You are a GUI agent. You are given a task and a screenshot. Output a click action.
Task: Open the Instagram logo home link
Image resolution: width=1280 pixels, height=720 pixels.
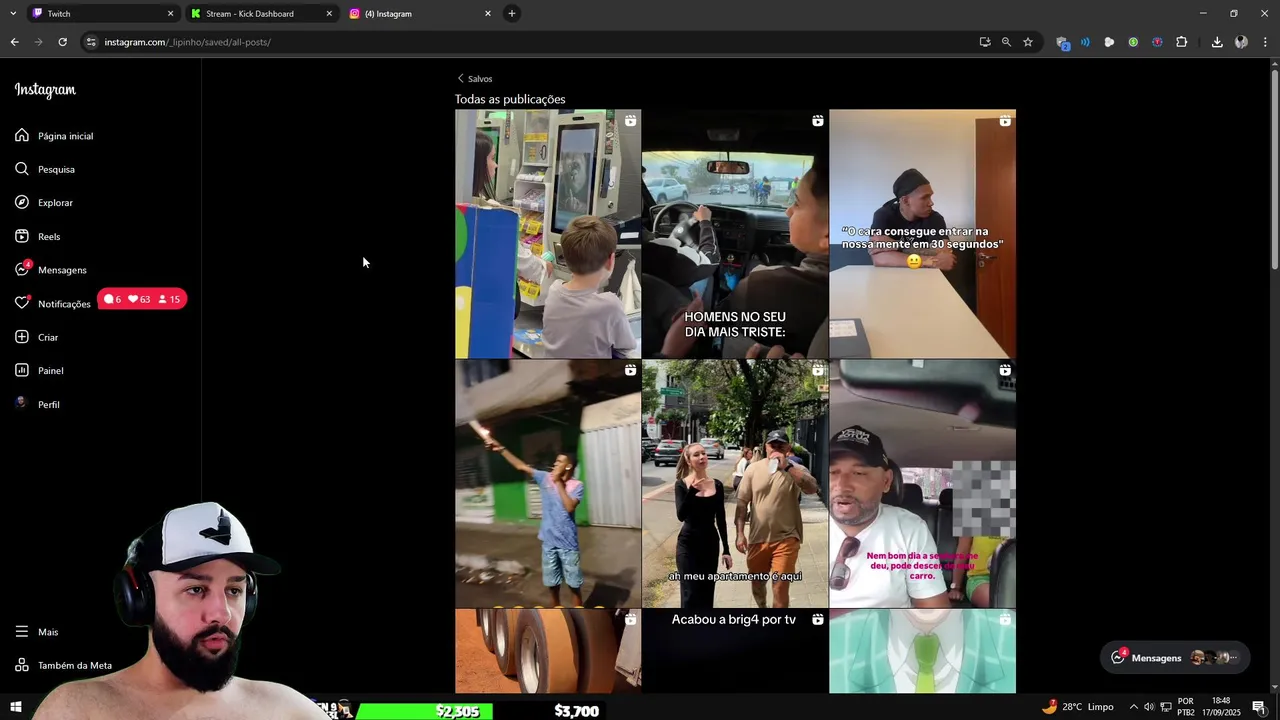(45, 90)
